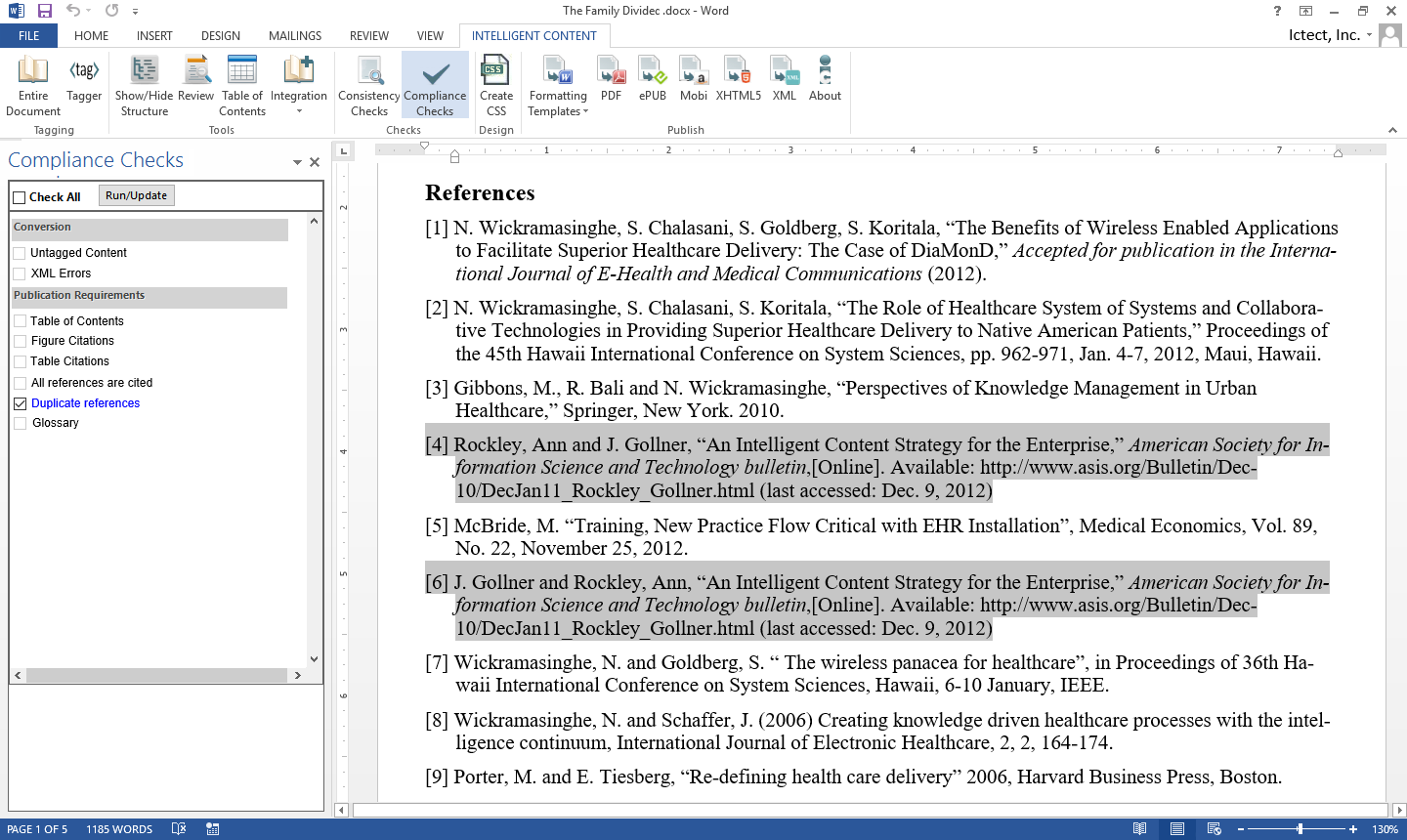This screenshot has height=840, width=1407.
Task: Click the 130% zoom level
Action: pyautogui.click(x=1385, y=829)
